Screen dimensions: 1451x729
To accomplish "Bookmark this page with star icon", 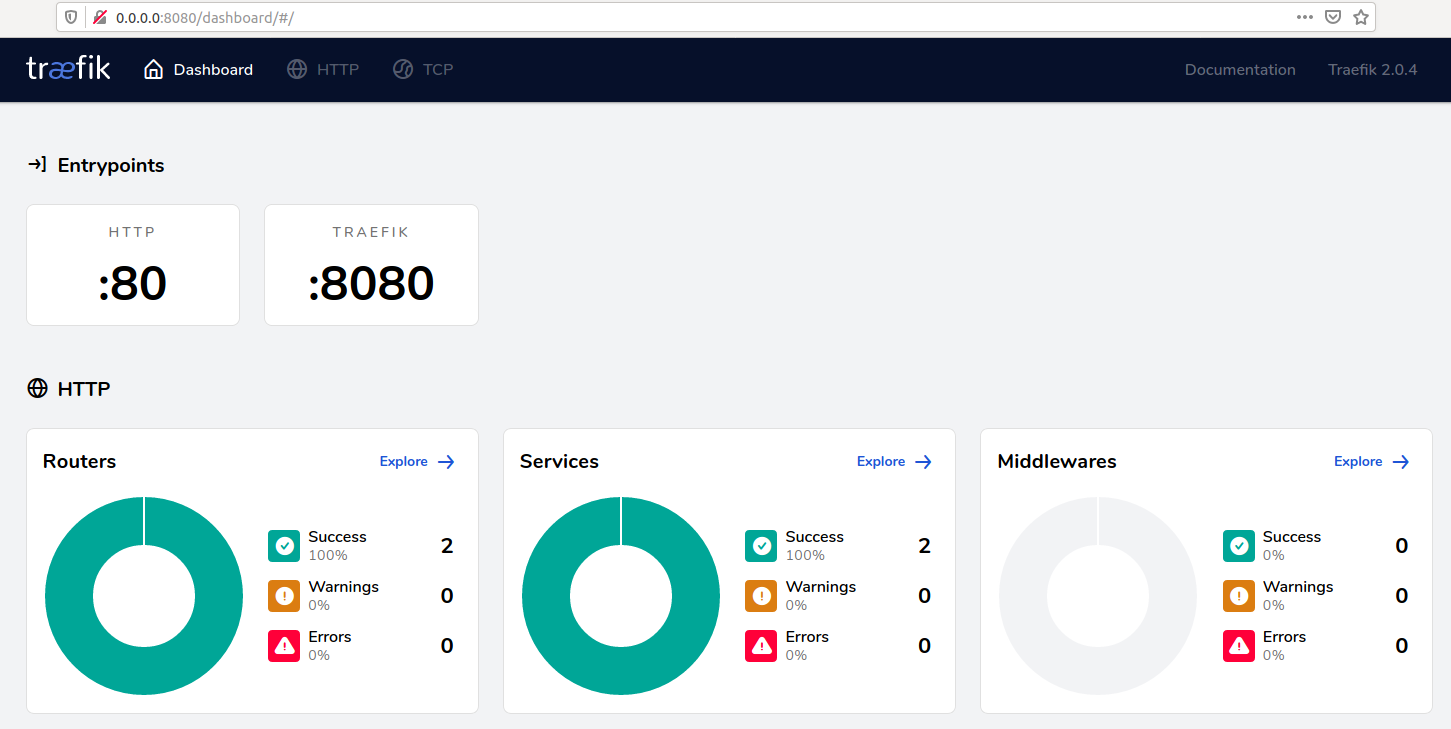I will 1361,17.
